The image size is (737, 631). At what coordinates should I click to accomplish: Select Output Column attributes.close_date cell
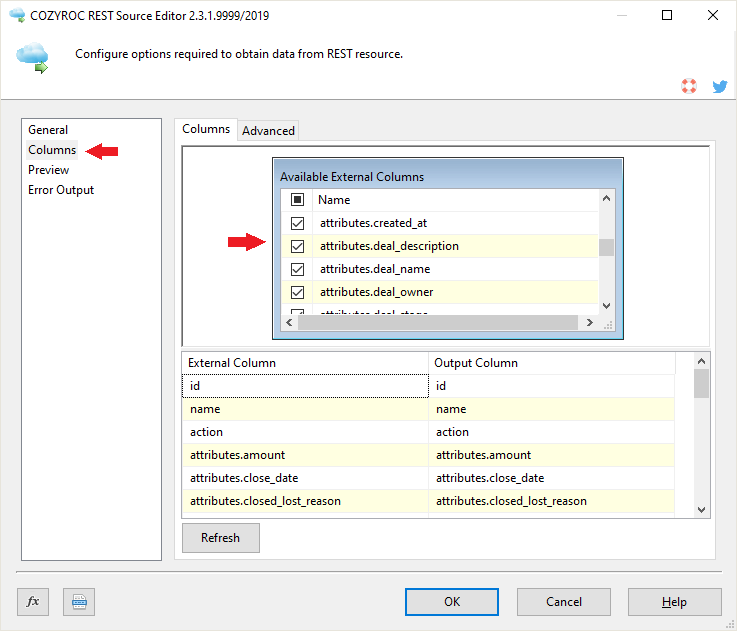(x=551, y=478)
